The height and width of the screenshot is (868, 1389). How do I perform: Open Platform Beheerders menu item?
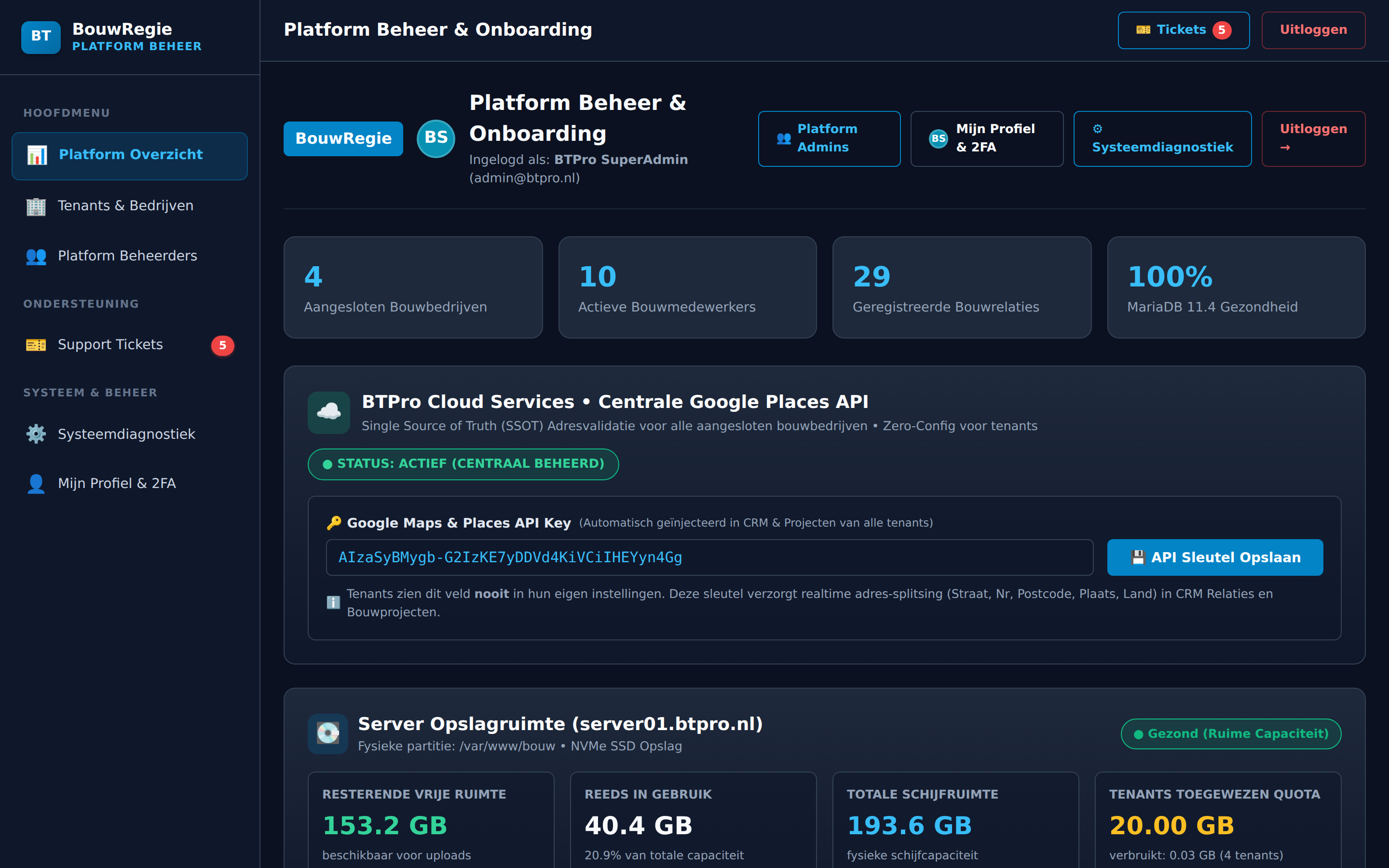(x=130, y=256)
